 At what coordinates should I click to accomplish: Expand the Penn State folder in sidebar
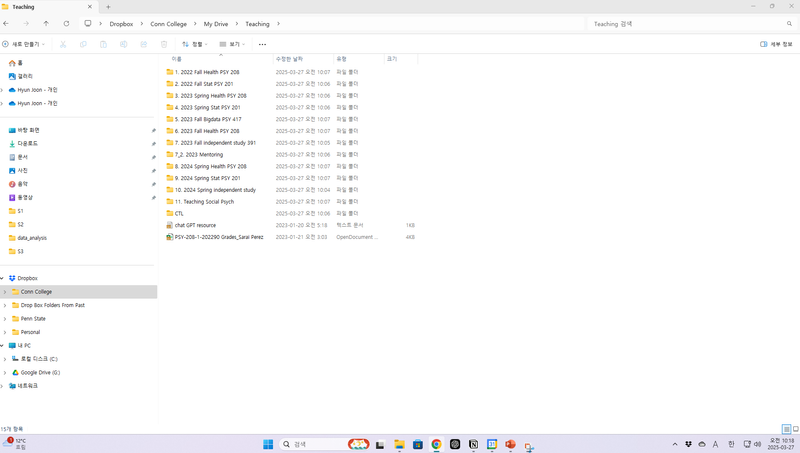point(4,318)
